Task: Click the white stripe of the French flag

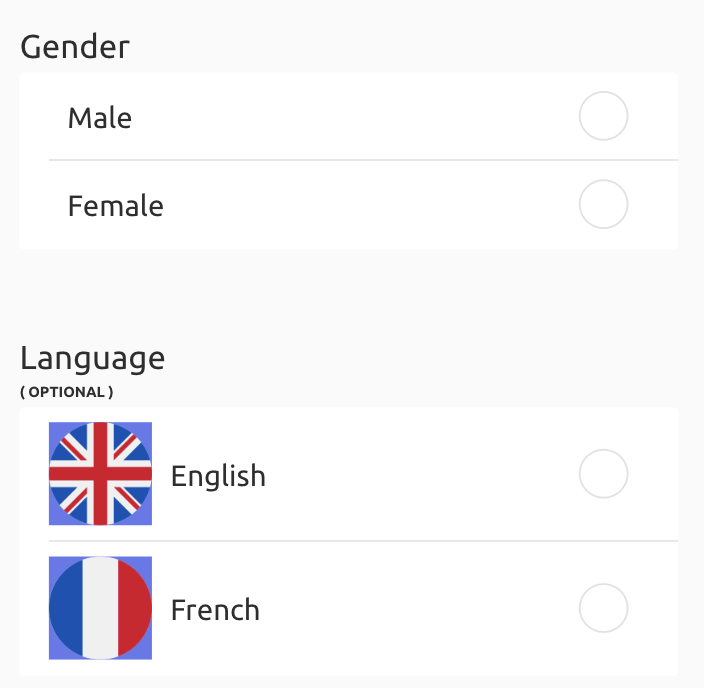Action: pyautogui.click(x=100, y=608)
